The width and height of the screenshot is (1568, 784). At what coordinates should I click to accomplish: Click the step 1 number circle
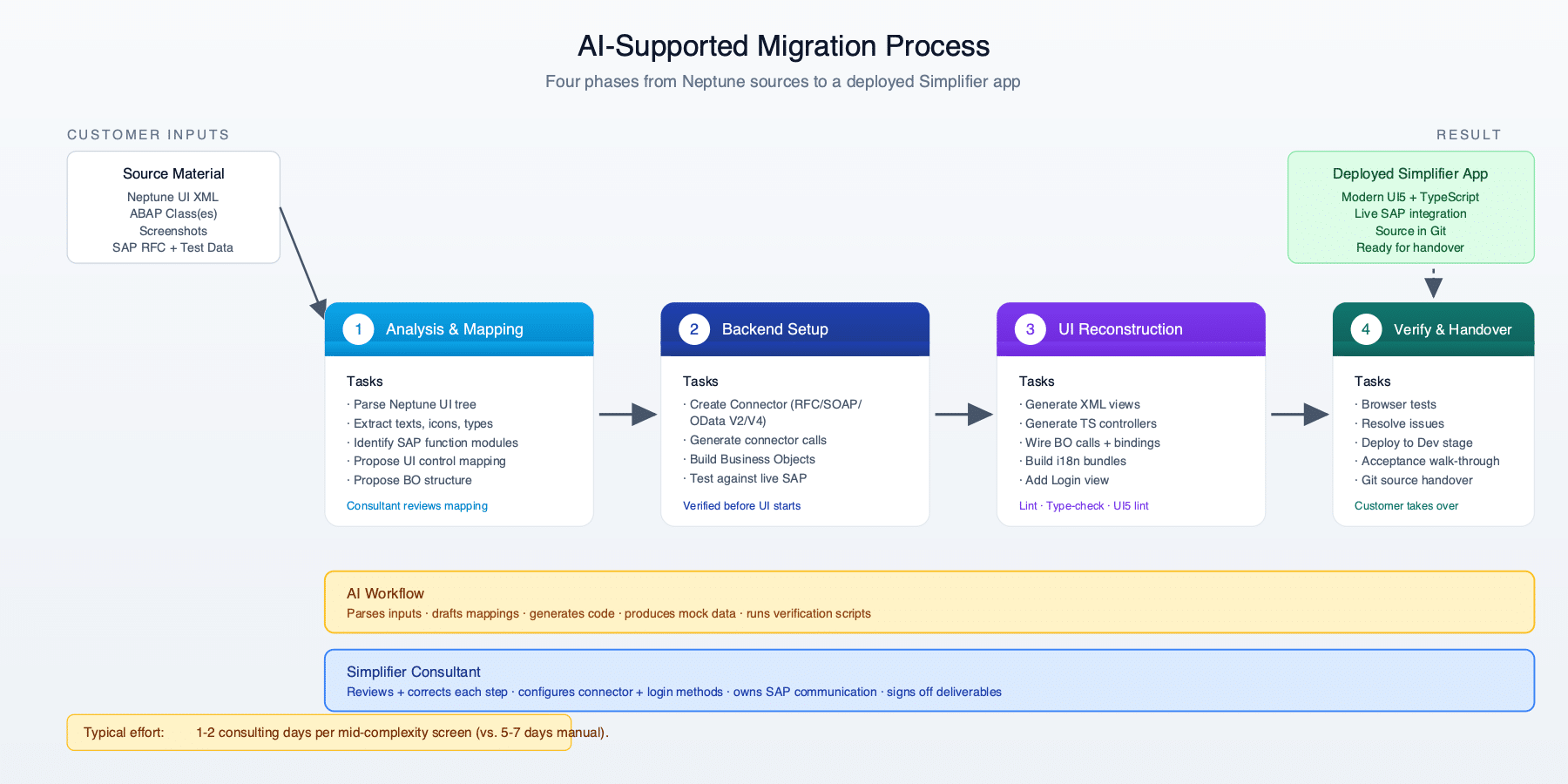358,329
